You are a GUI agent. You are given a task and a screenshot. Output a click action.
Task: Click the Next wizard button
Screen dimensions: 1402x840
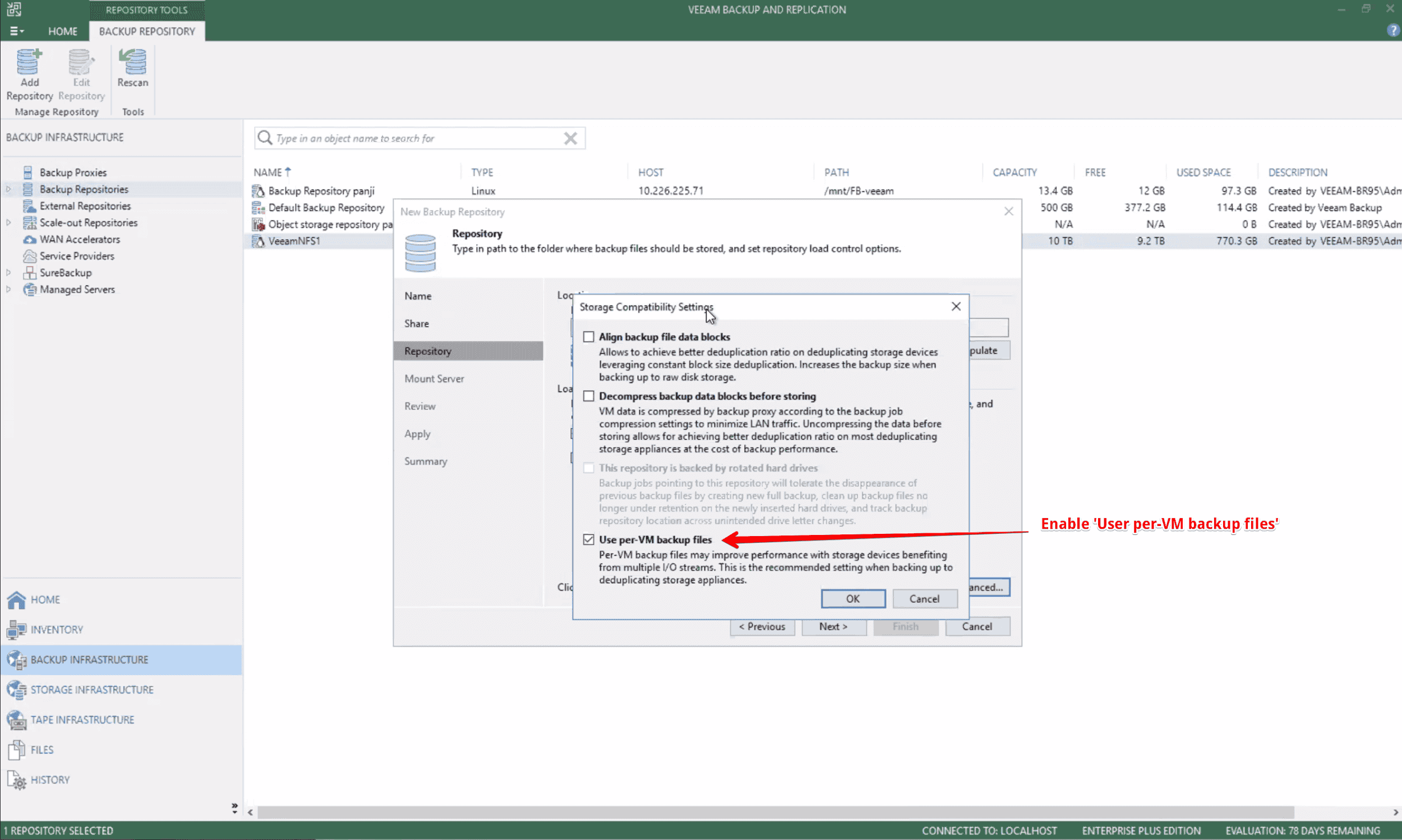point(833,626)
